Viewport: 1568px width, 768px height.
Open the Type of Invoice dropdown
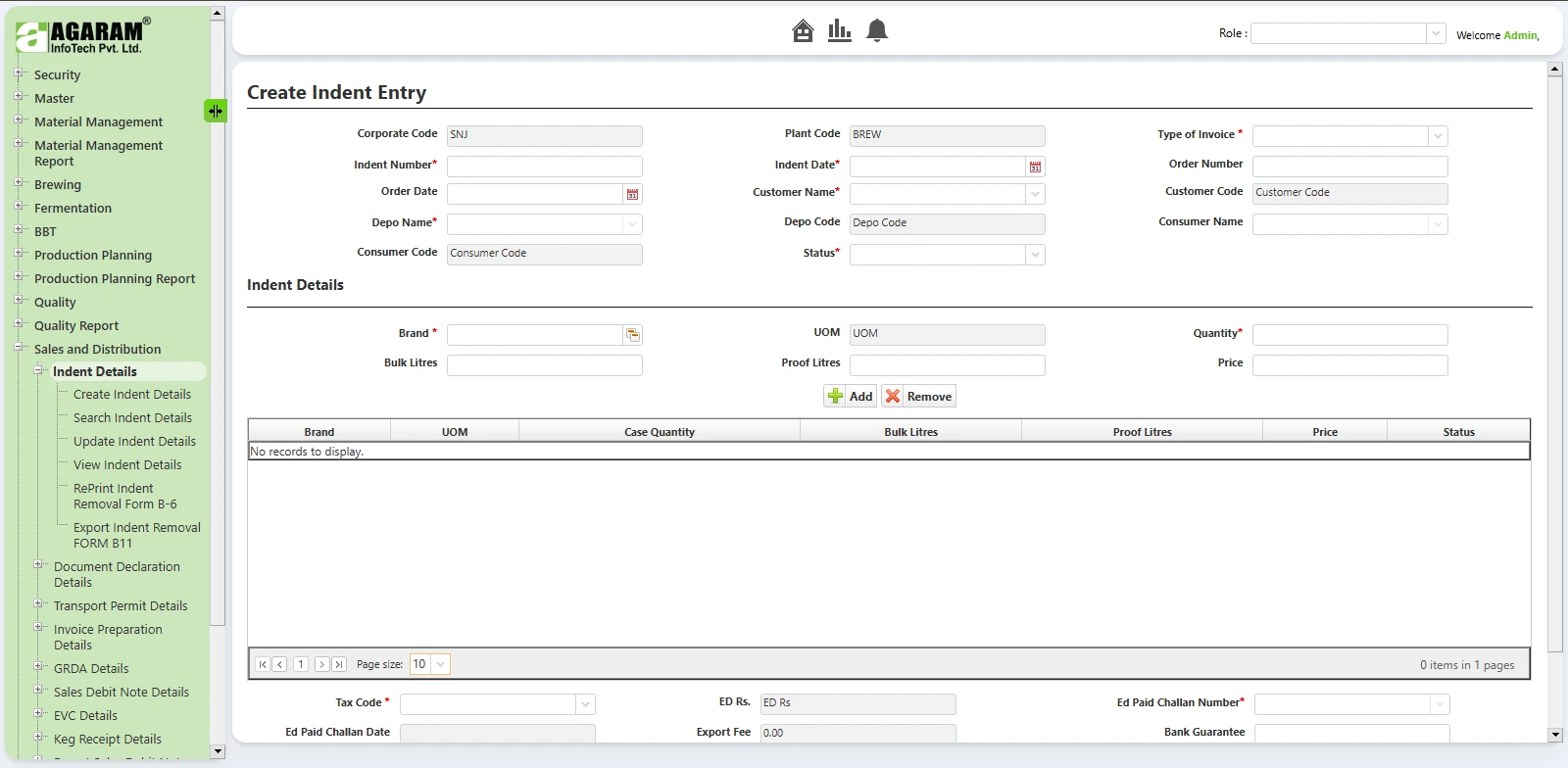tap(1438, 136)
